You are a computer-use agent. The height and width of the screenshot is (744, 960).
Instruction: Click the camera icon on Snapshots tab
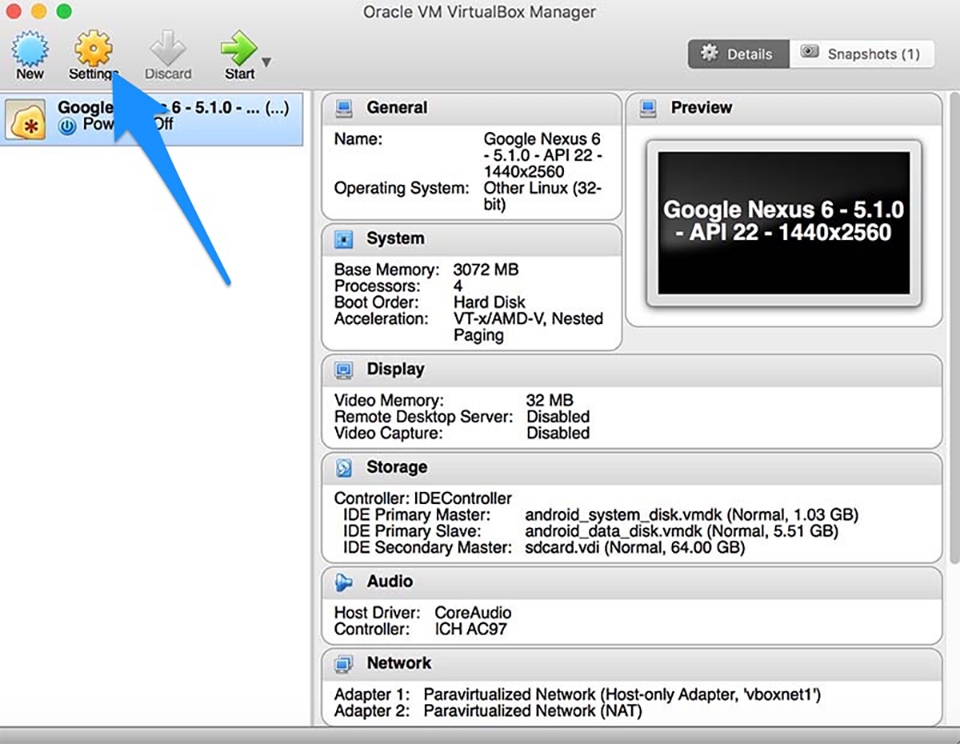809,51
